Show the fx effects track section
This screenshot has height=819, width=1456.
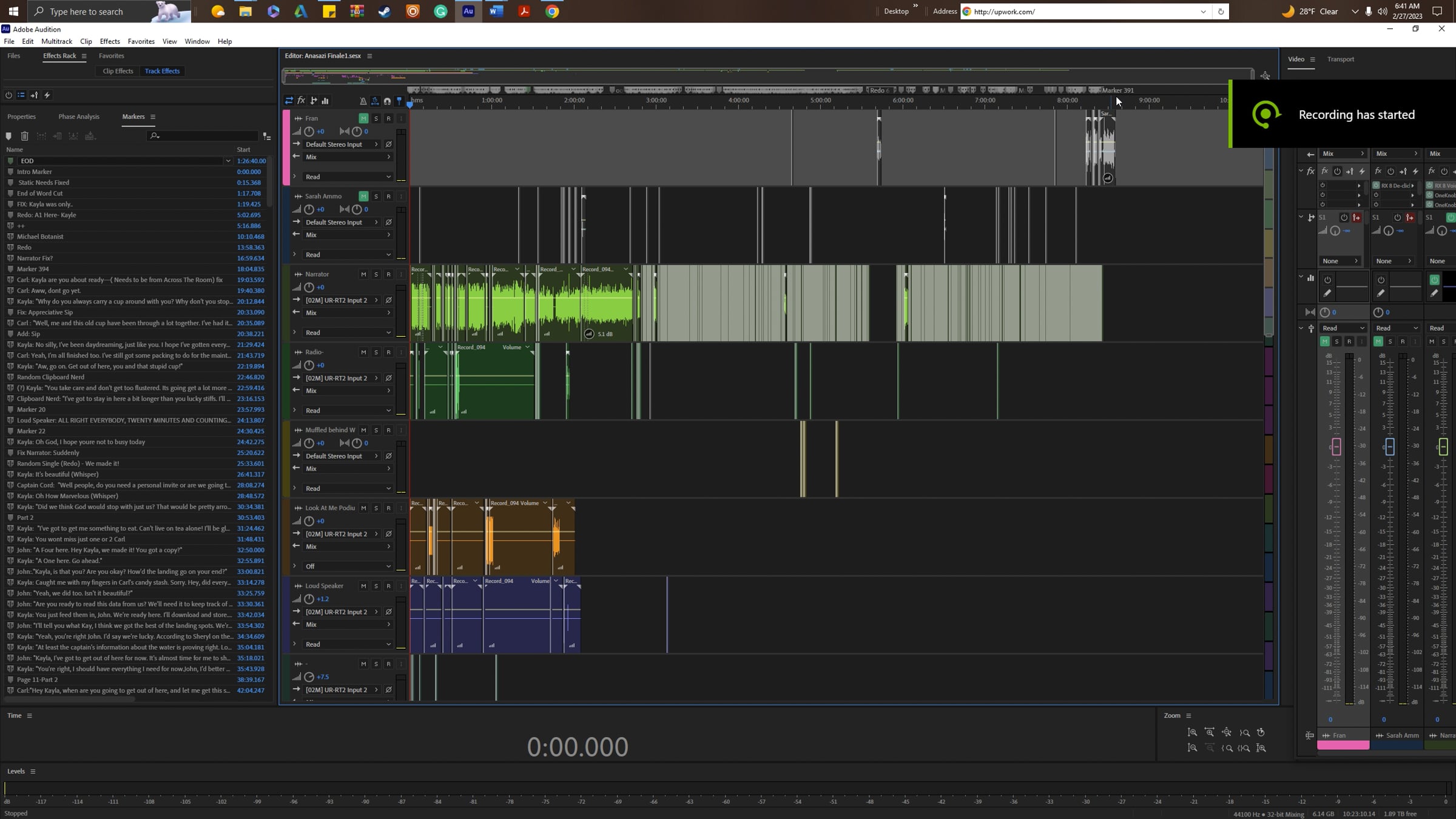(301, 101)
